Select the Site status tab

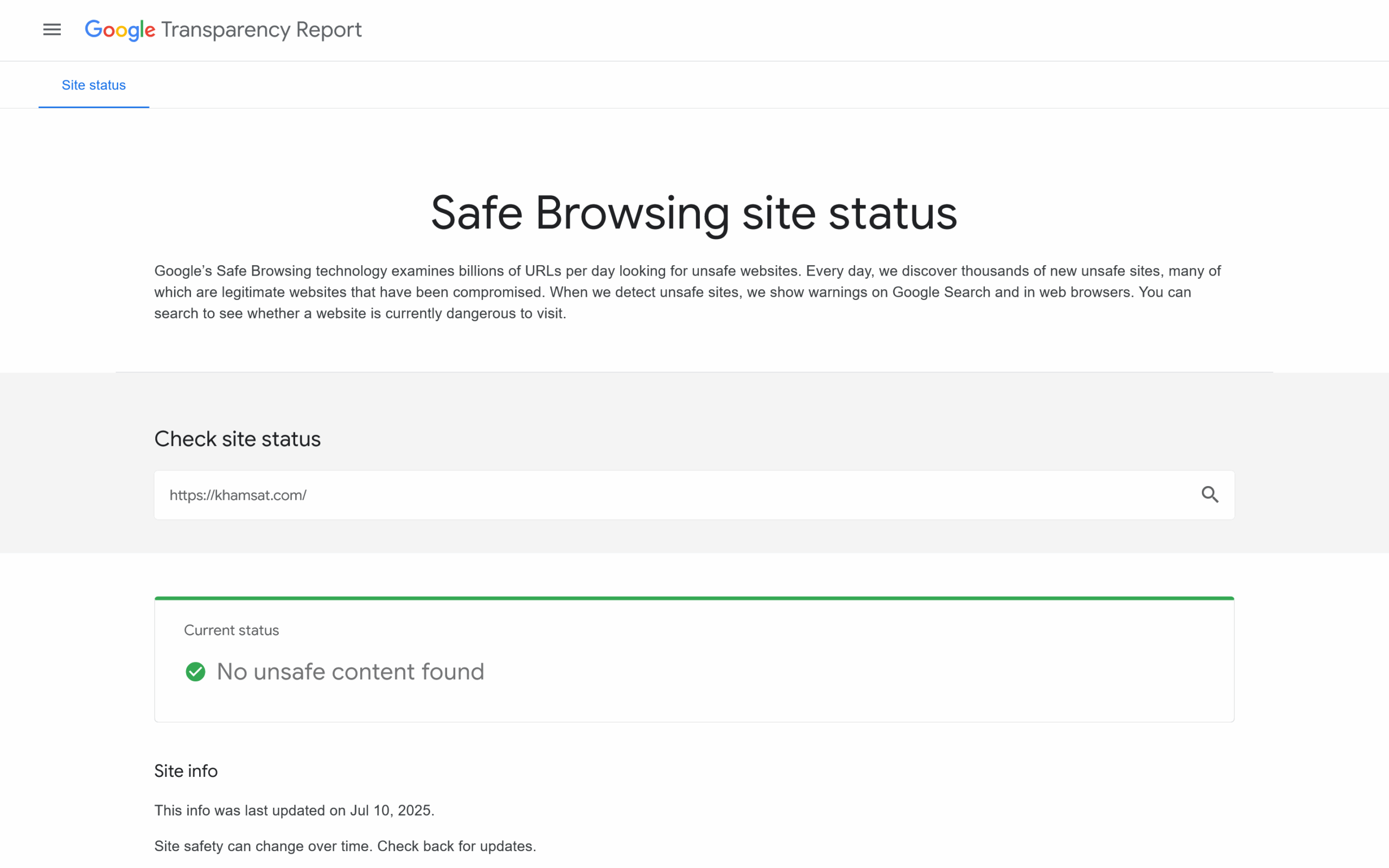[x=93, y=85]
